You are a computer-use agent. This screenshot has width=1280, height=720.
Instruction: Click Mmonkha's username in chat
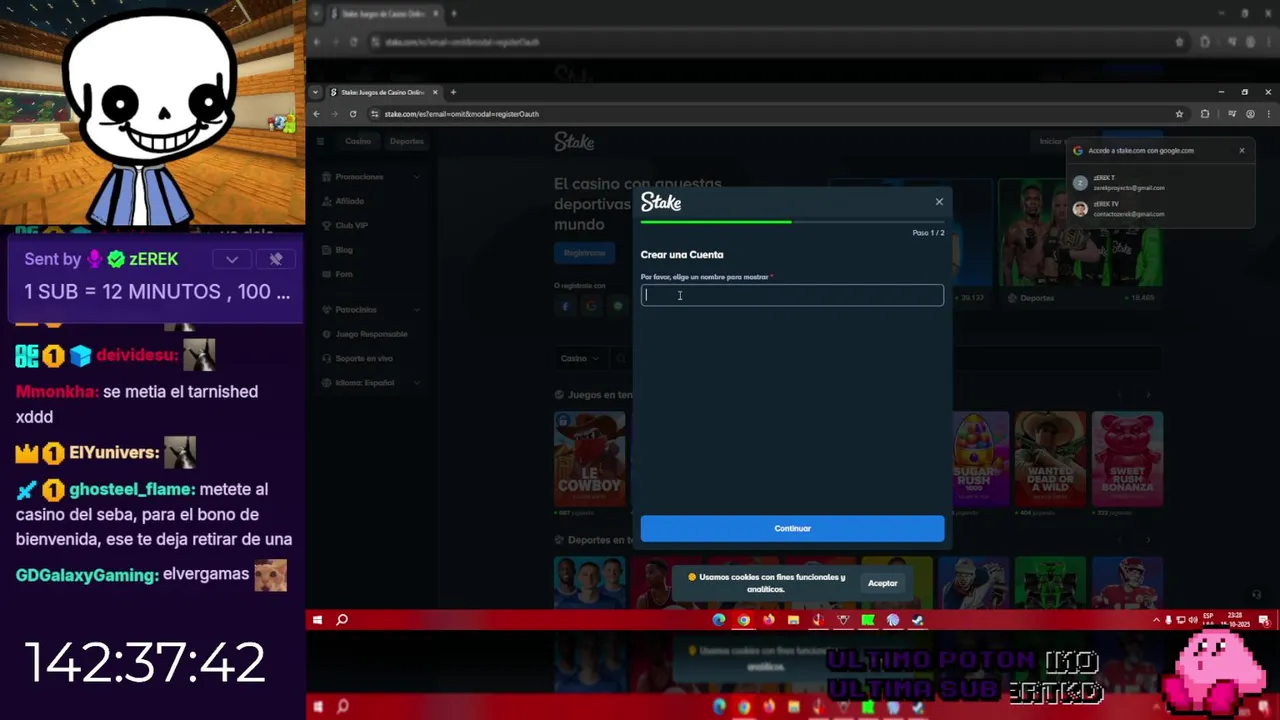tap(57, 392)
